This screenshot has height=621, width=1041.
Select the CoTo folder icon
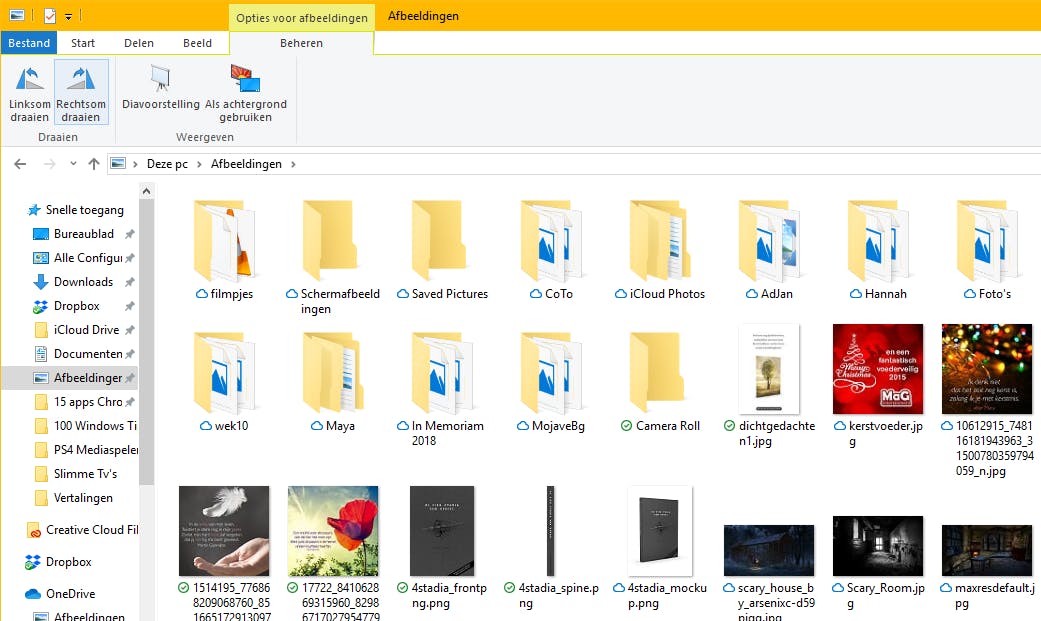[x=550, y=240]
